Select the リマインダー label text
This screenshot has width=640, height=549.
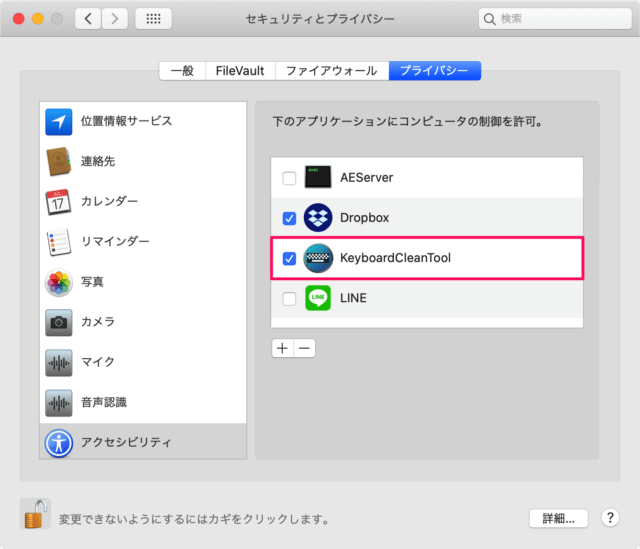click(115, 241)
